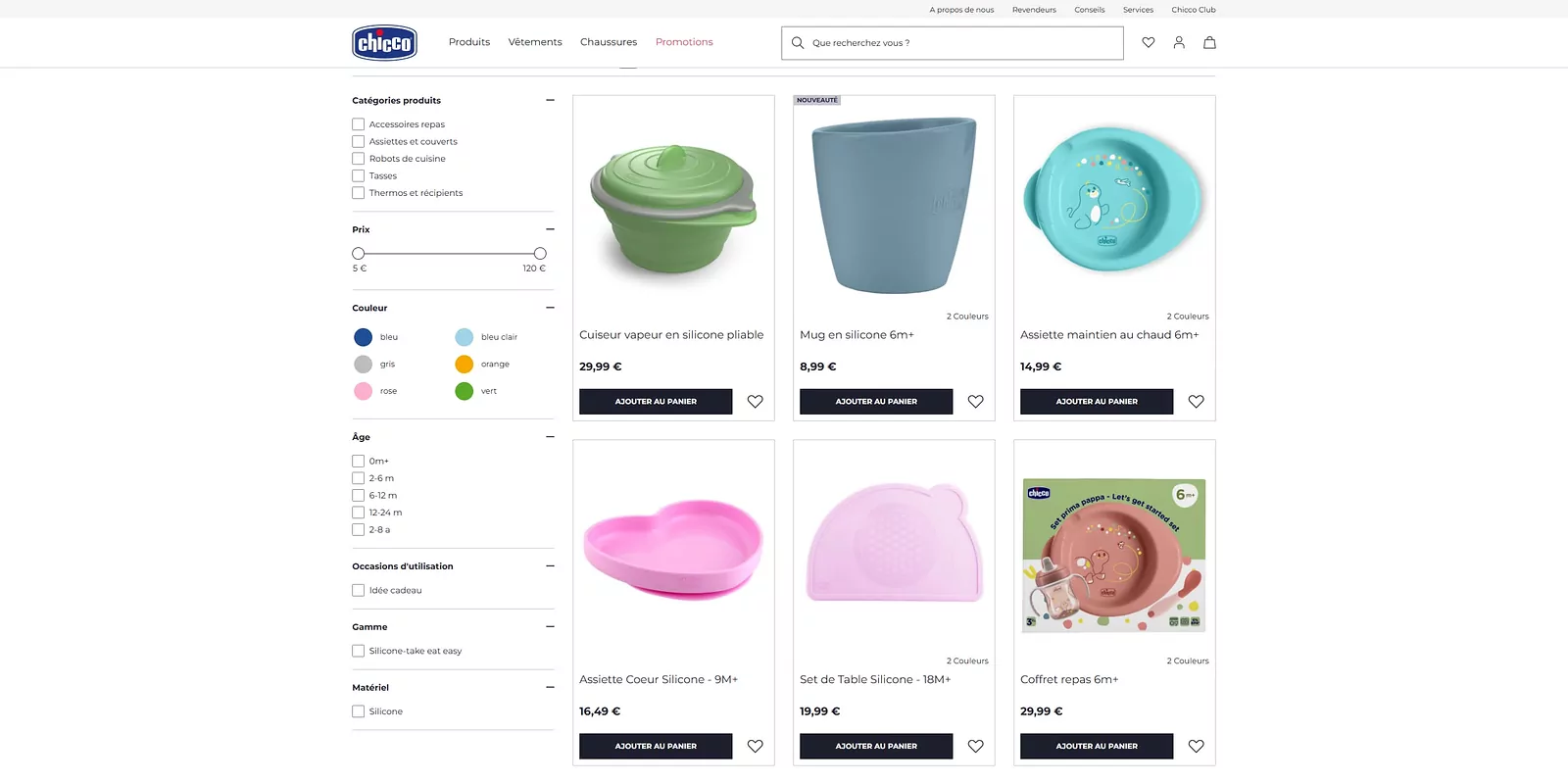Open the Coffret repas 6m+ product image

[x=1114, y=555]
